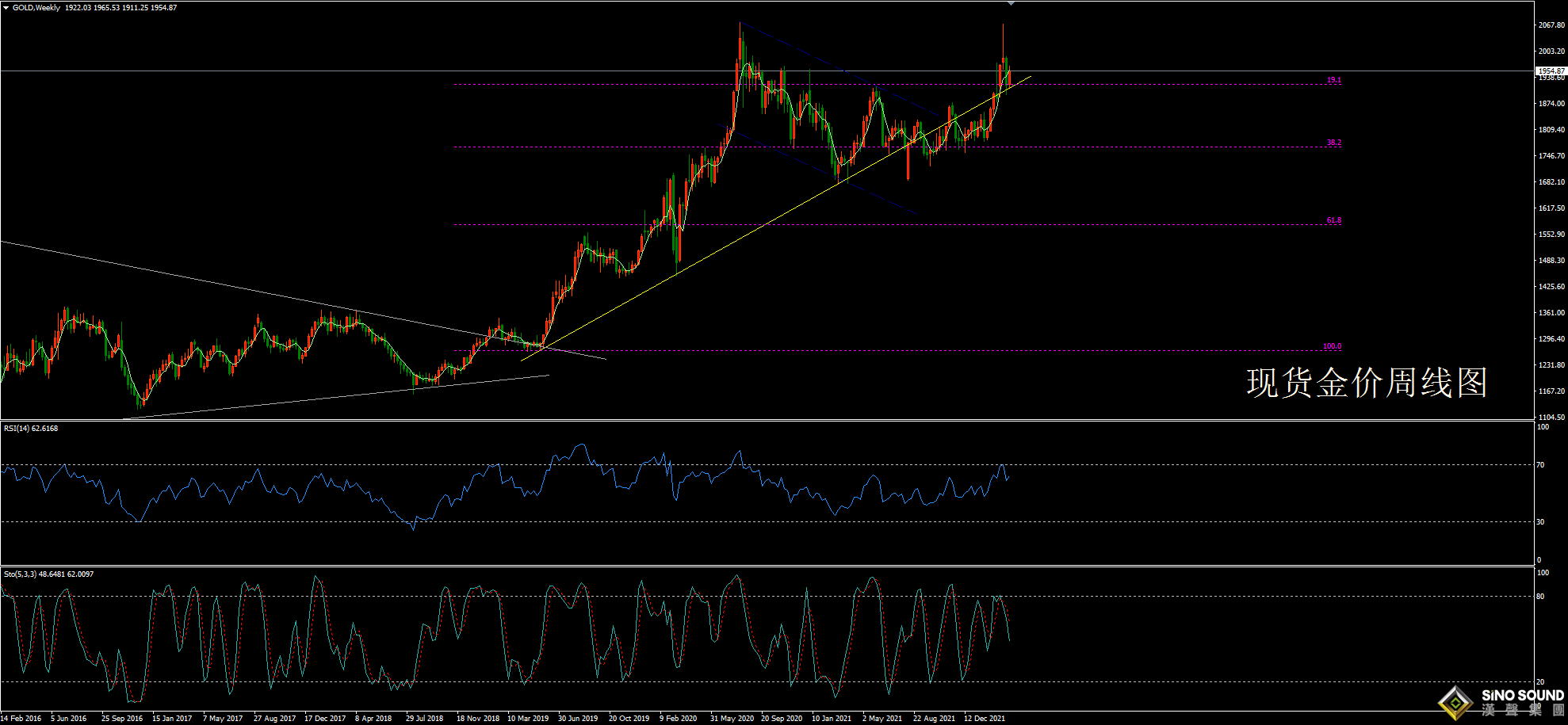This screenshot has width=1568, height=725.
Task: Open the dropdown arrow beside GOLD,Weekly
Action: pyautogui.click(x=6, y=8)
